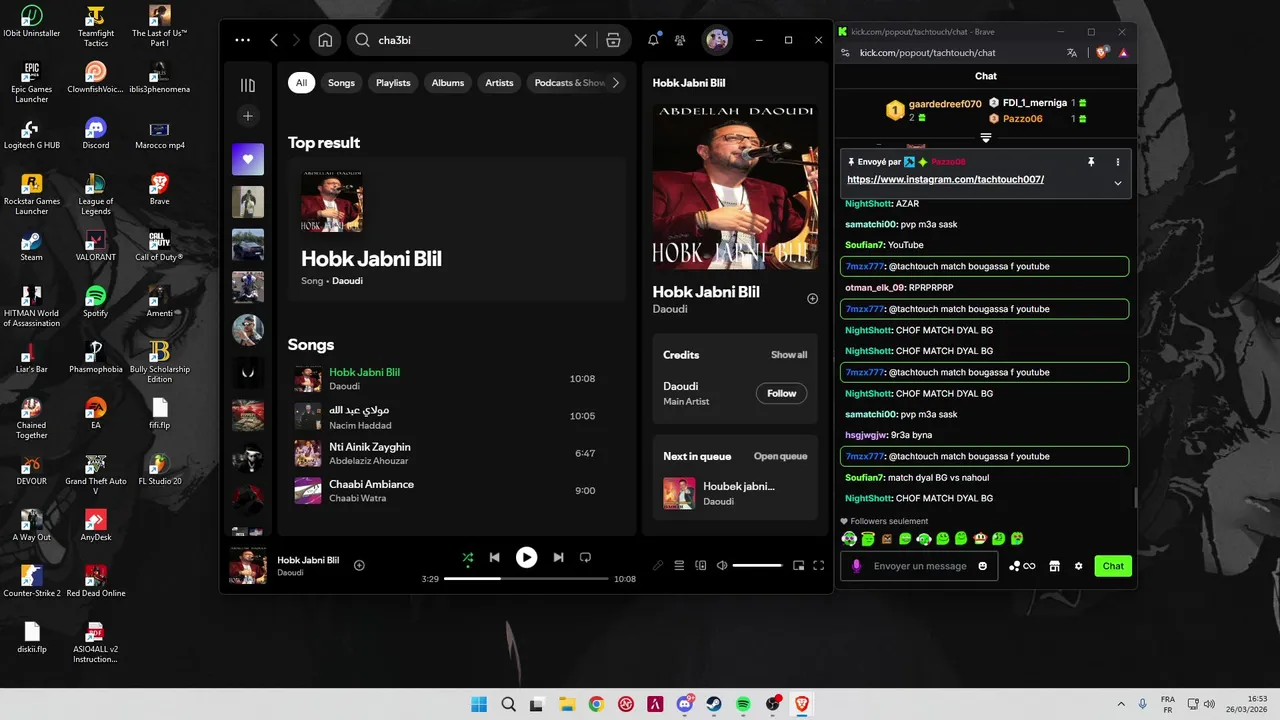Adjust the Spotify volume slider

[757, 566]
